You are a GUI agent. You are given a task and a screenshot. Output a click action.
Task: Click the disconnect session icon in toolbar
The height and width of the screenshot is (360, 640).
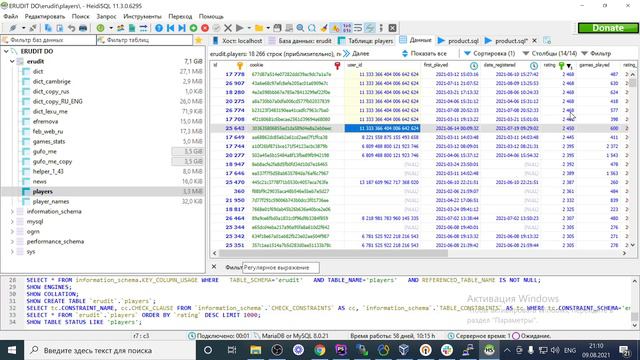(33, 28)
